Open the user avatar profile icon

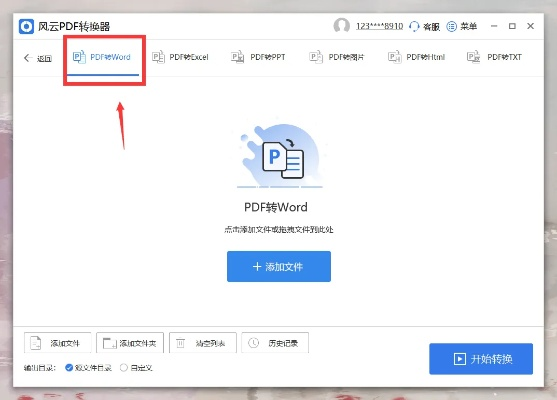point(341,26)
